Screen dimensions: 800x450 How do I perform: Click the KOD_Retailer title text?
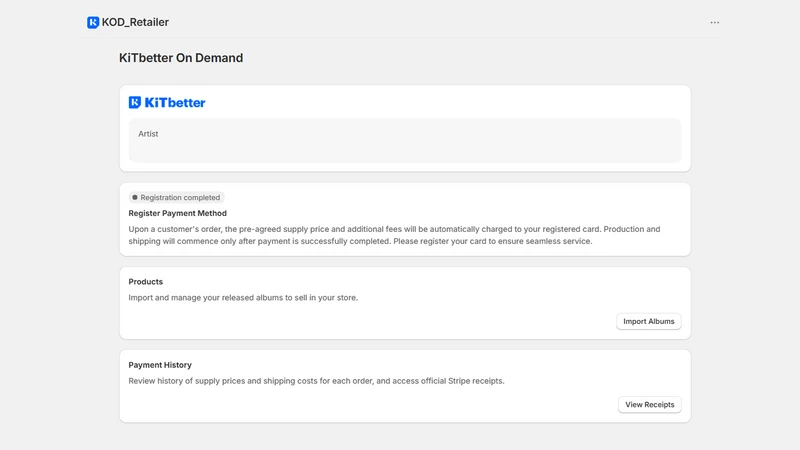(135, 22)
